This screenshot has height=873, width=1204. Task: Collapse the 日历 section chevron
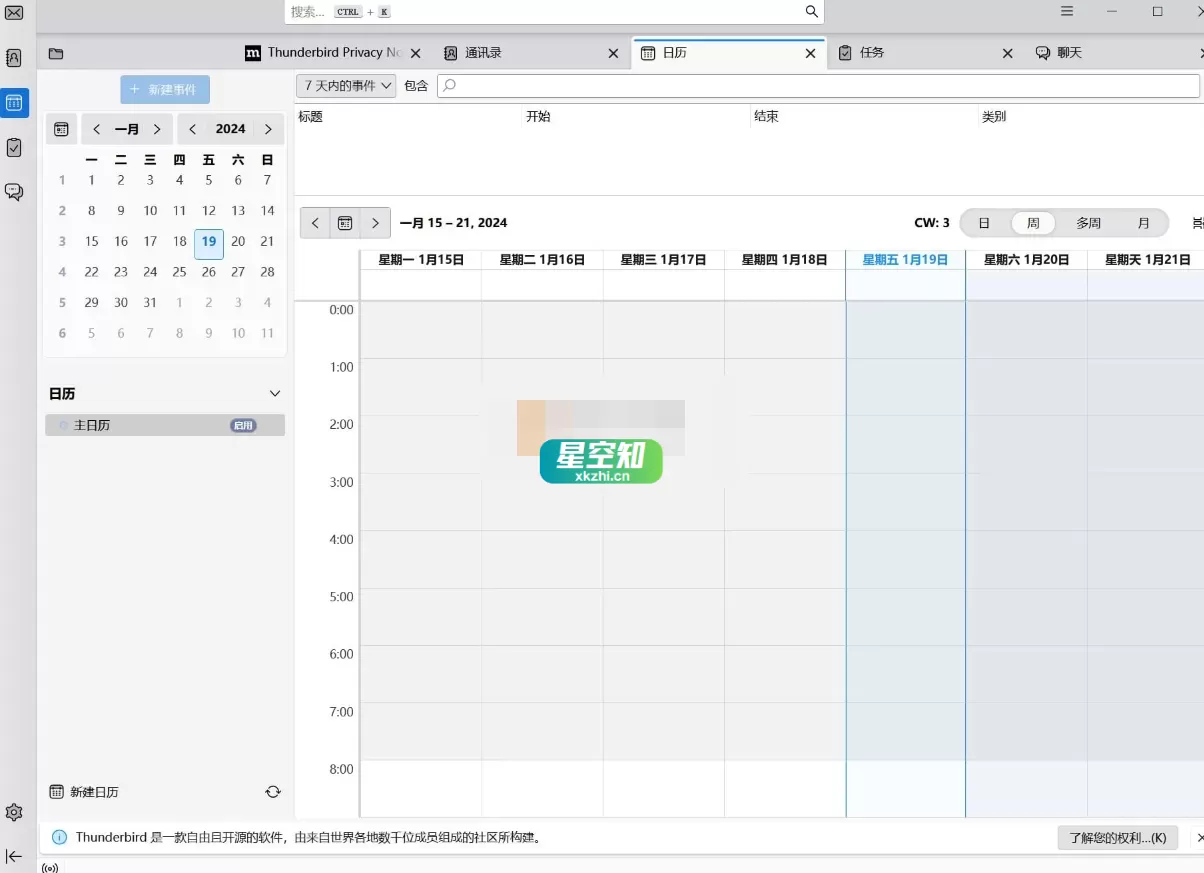point(275,393)
